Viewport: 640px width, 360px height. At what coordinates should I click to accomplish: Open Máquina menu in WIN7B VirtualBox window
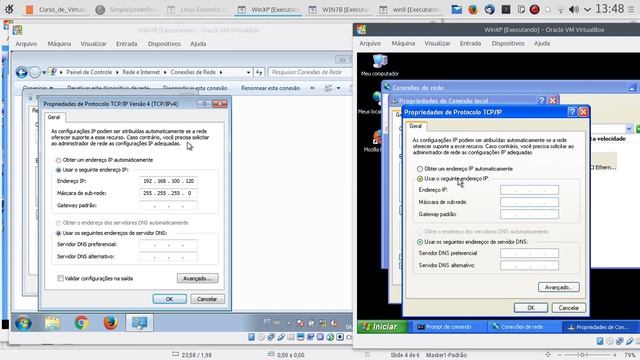point(59,44)
